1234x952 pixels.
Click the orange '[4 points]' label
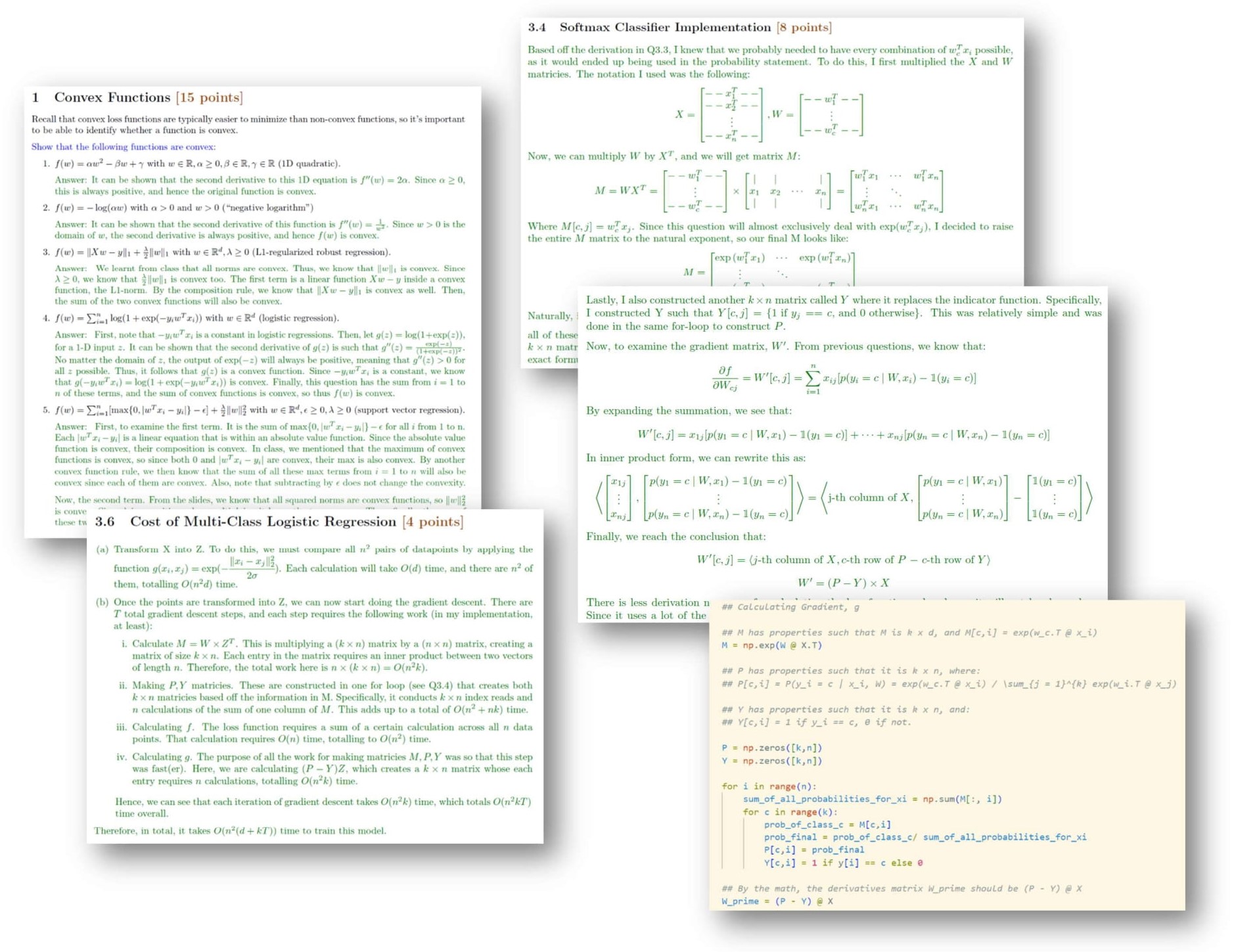[x=433, y=522]
